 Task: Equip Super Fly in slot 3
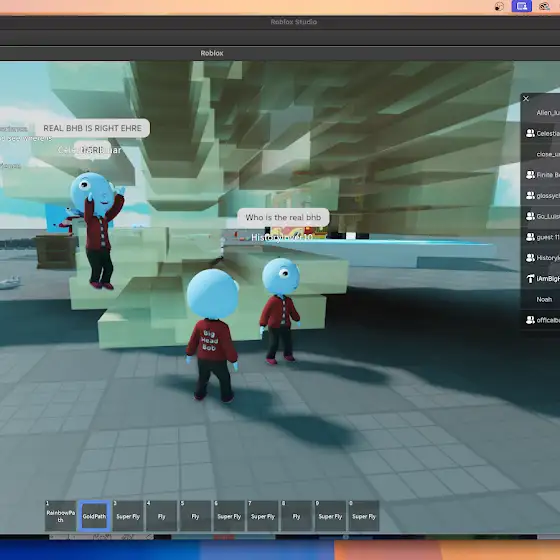128,516
